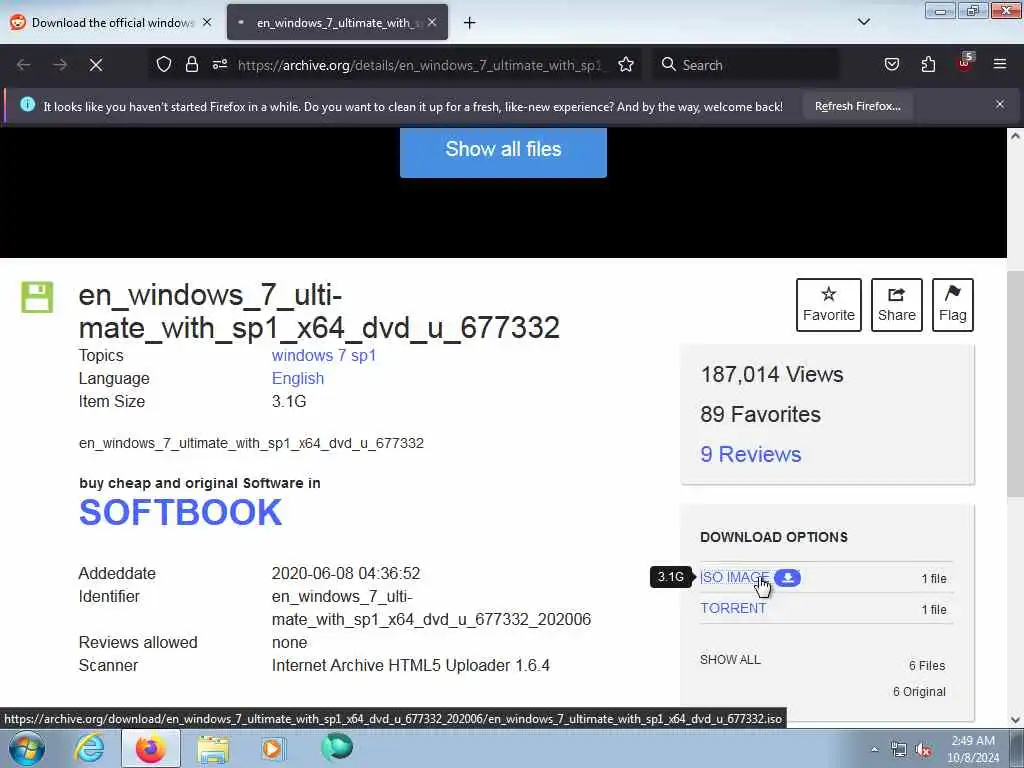Click the Stop loading button in Firefox toolbar
This screenshot has width=1024, height=768.
[96, 65]
